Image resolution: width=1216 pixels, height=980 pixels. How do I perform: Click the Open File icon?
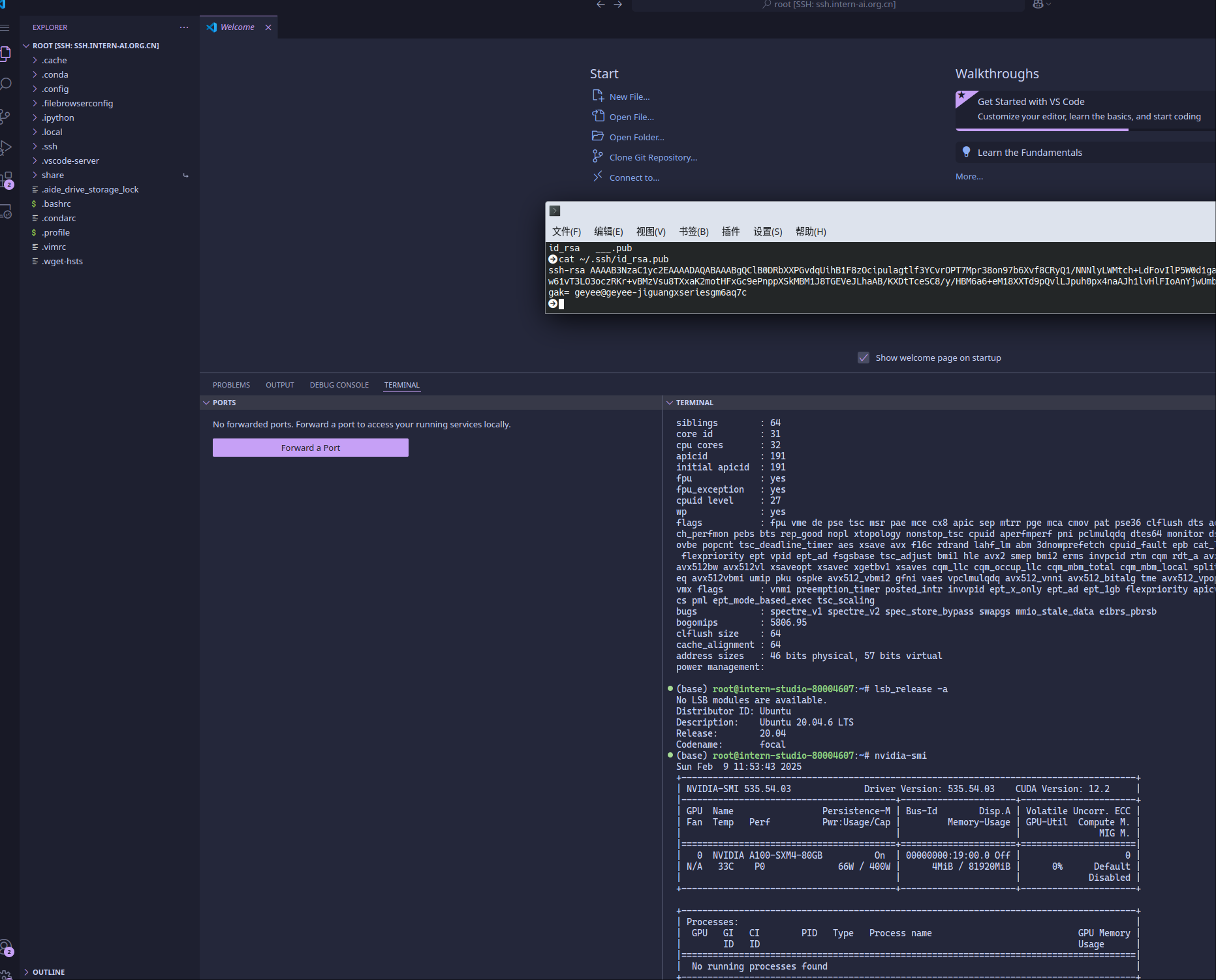click(598, 116)
